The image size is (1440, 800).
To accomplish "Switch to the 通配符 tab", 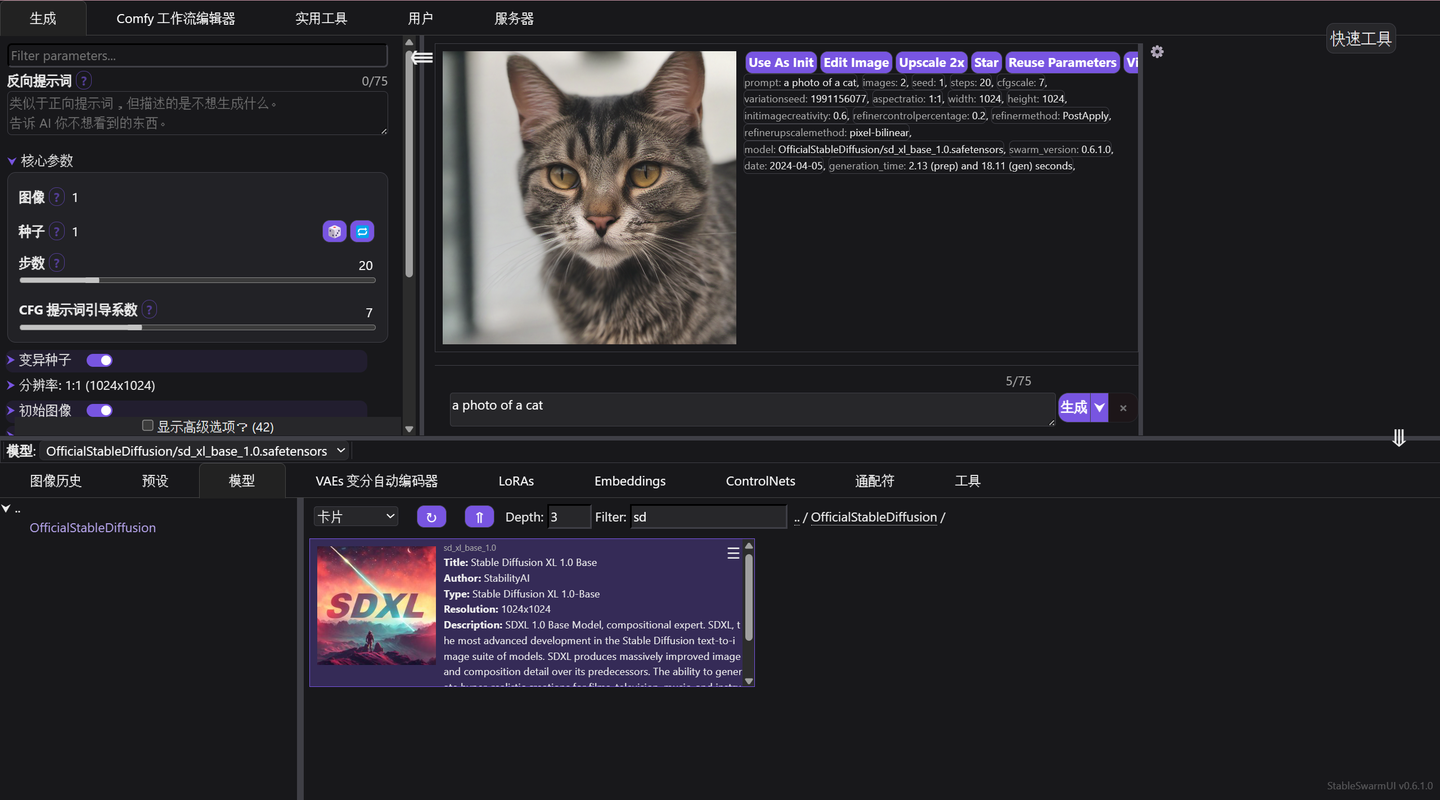I will 875,481.
